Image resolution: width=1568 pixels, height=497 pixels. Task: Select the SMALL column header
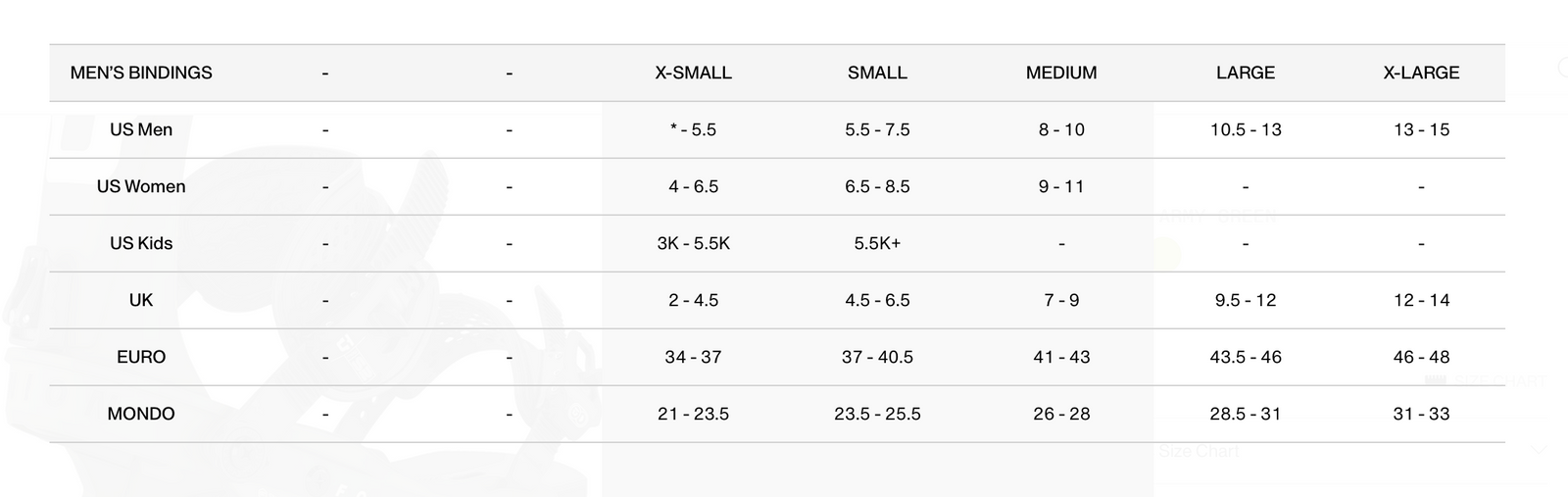(877, 73)
